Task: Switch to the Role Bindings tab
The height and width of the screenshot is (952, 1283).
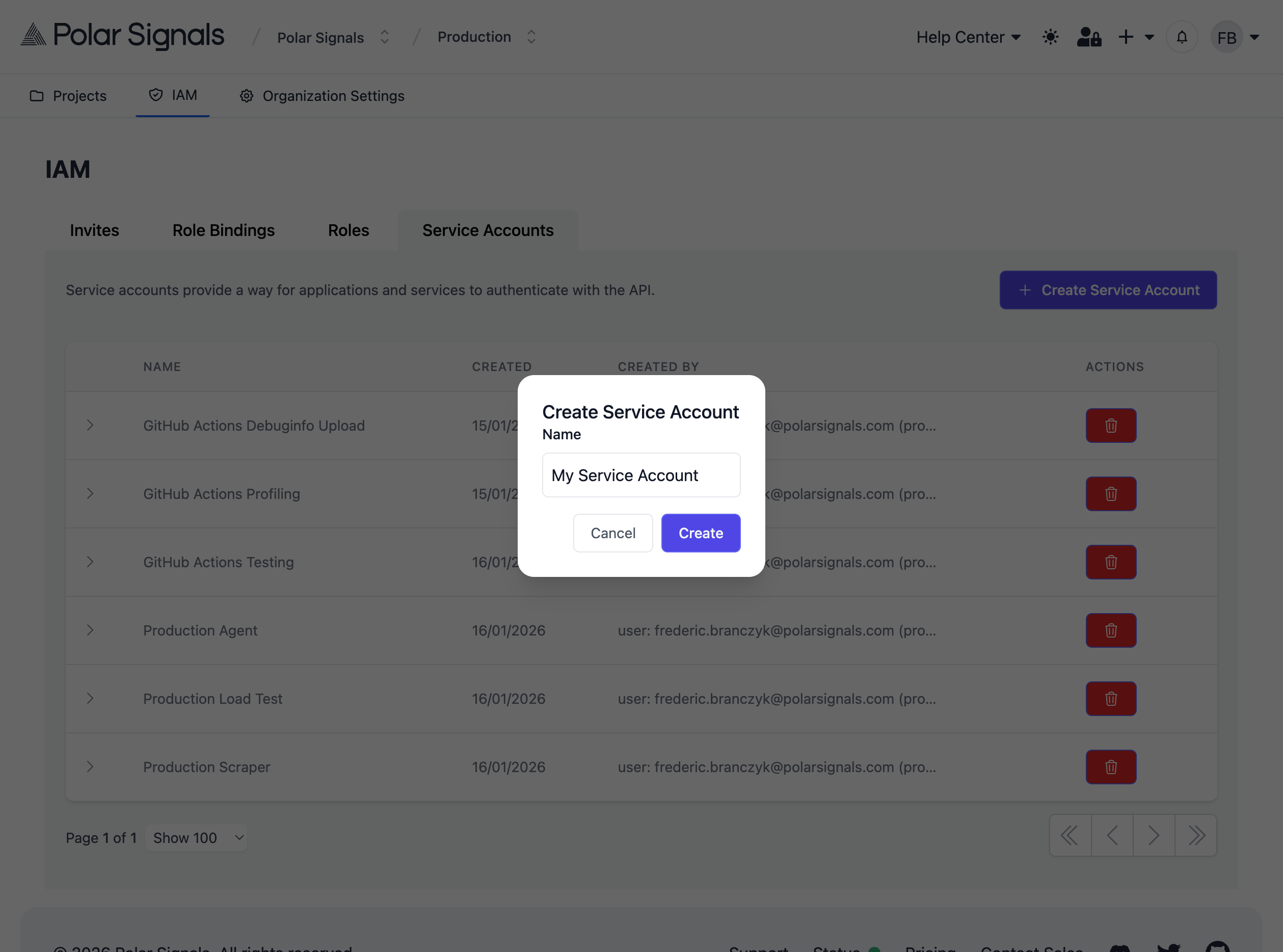Action: (224, 230)
